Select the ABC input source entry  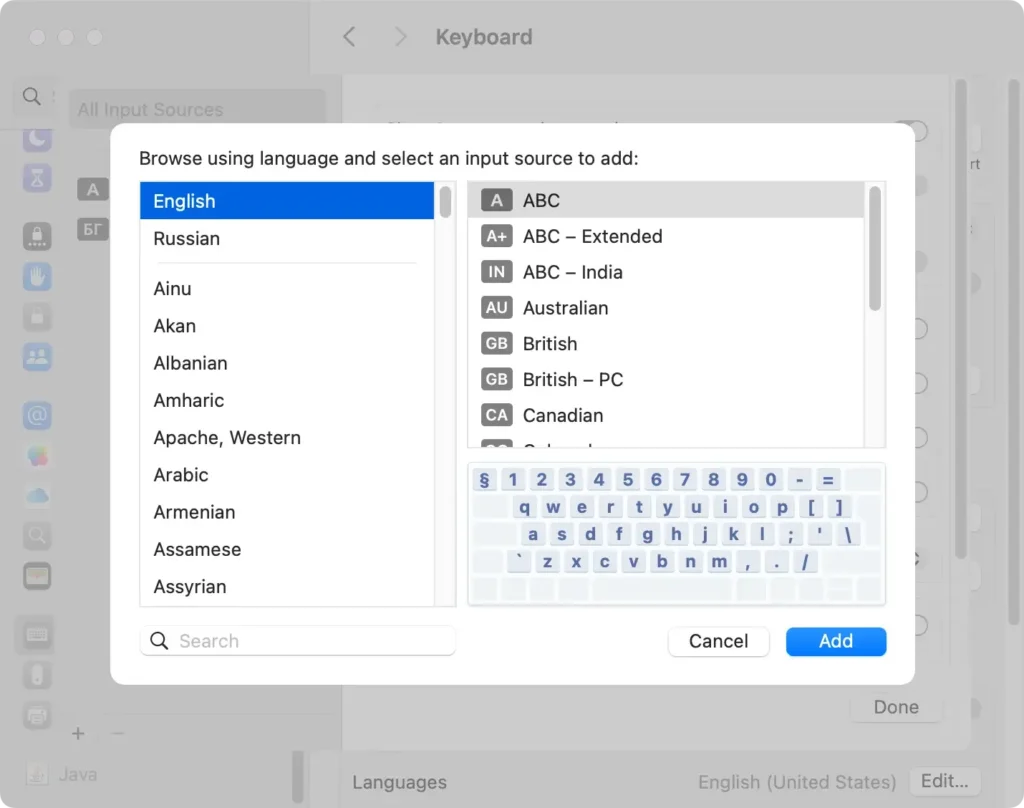542,200
